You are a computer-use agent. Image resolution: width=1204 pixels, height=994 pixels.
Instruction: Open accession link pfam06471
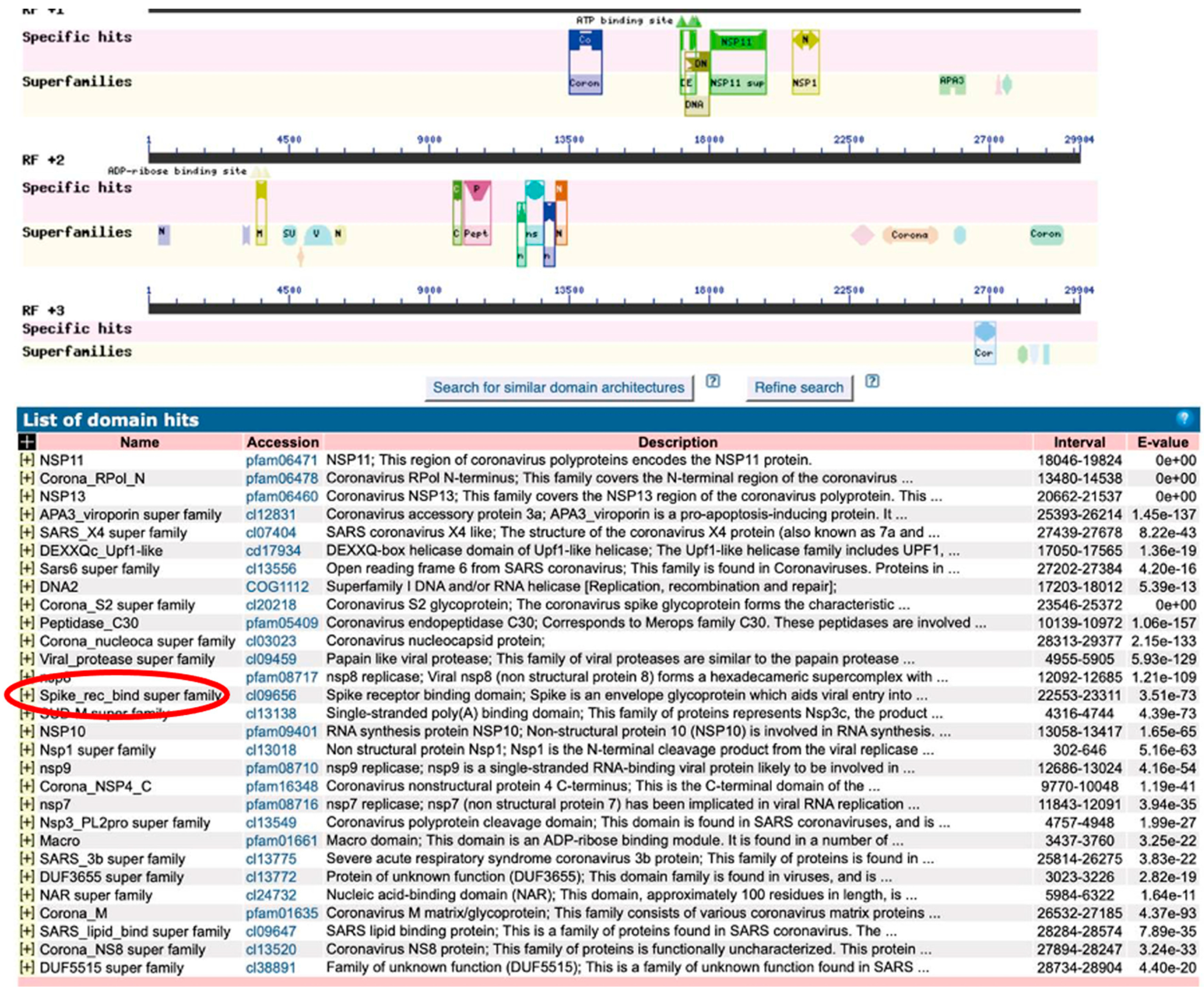pos(281,460)
